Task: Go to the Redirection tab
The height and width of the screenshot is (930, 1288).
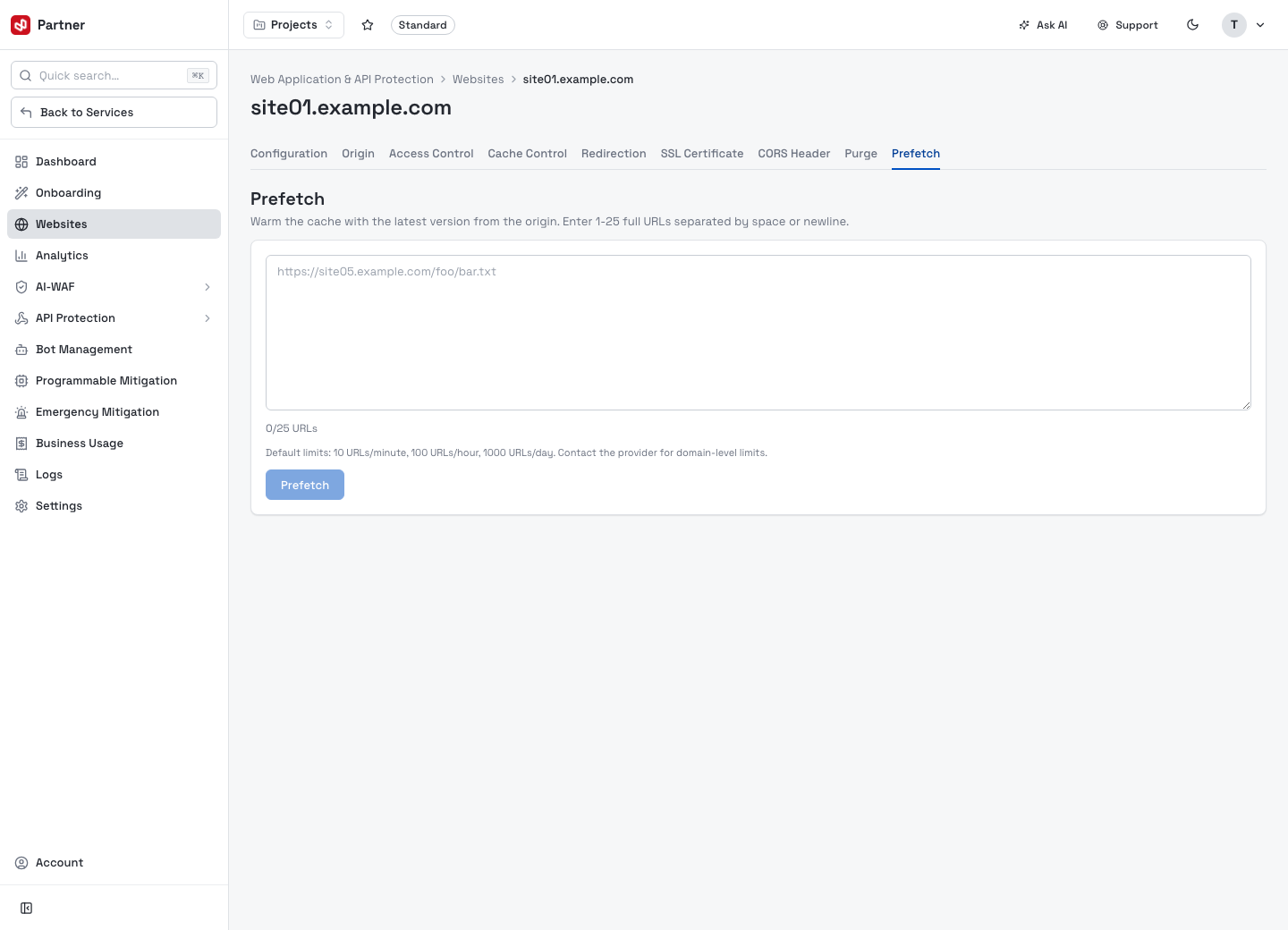Action: point(614,154)
